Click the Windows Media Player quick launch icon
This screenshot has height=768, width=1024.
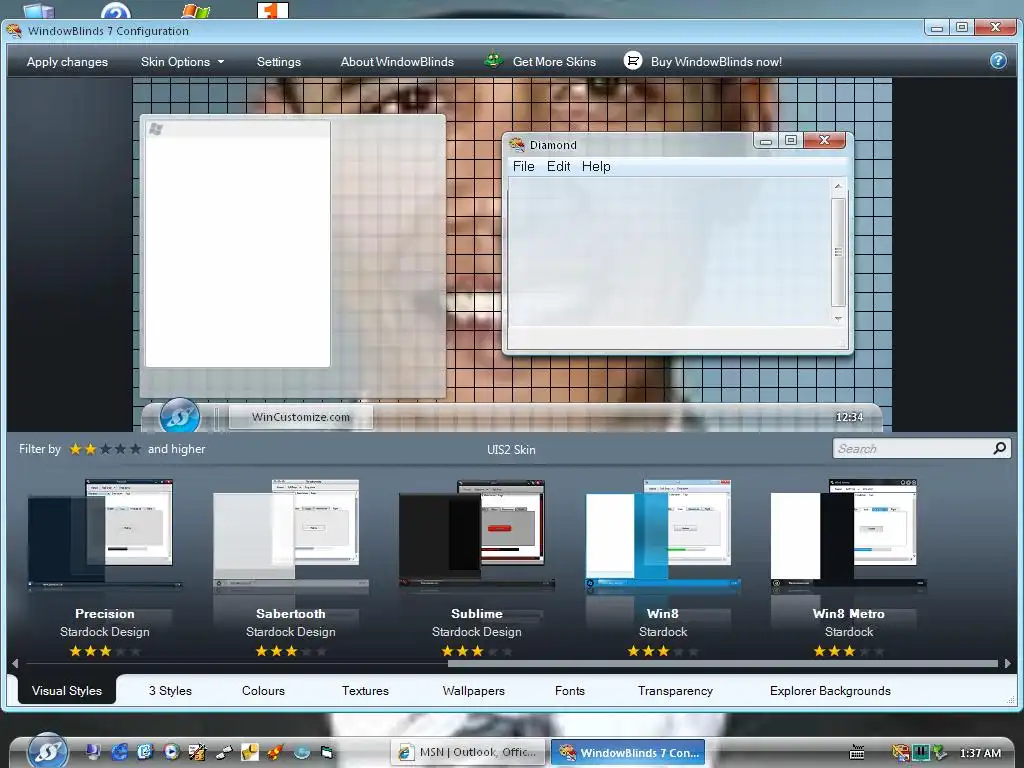pyautogui.click(x=171, y=752)
